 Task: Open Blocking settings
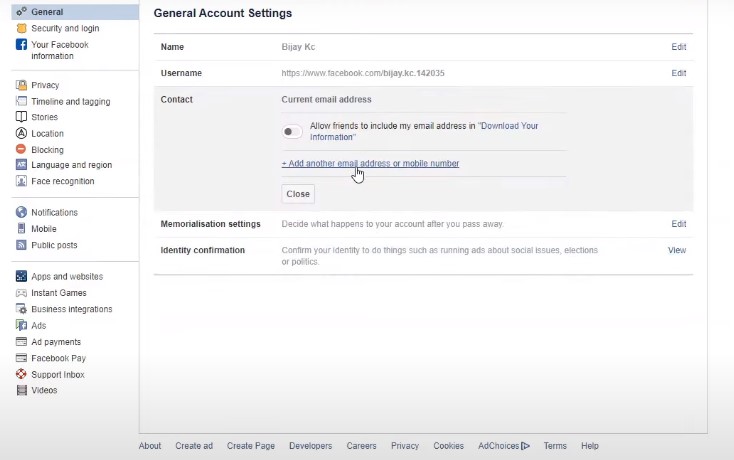47,150
